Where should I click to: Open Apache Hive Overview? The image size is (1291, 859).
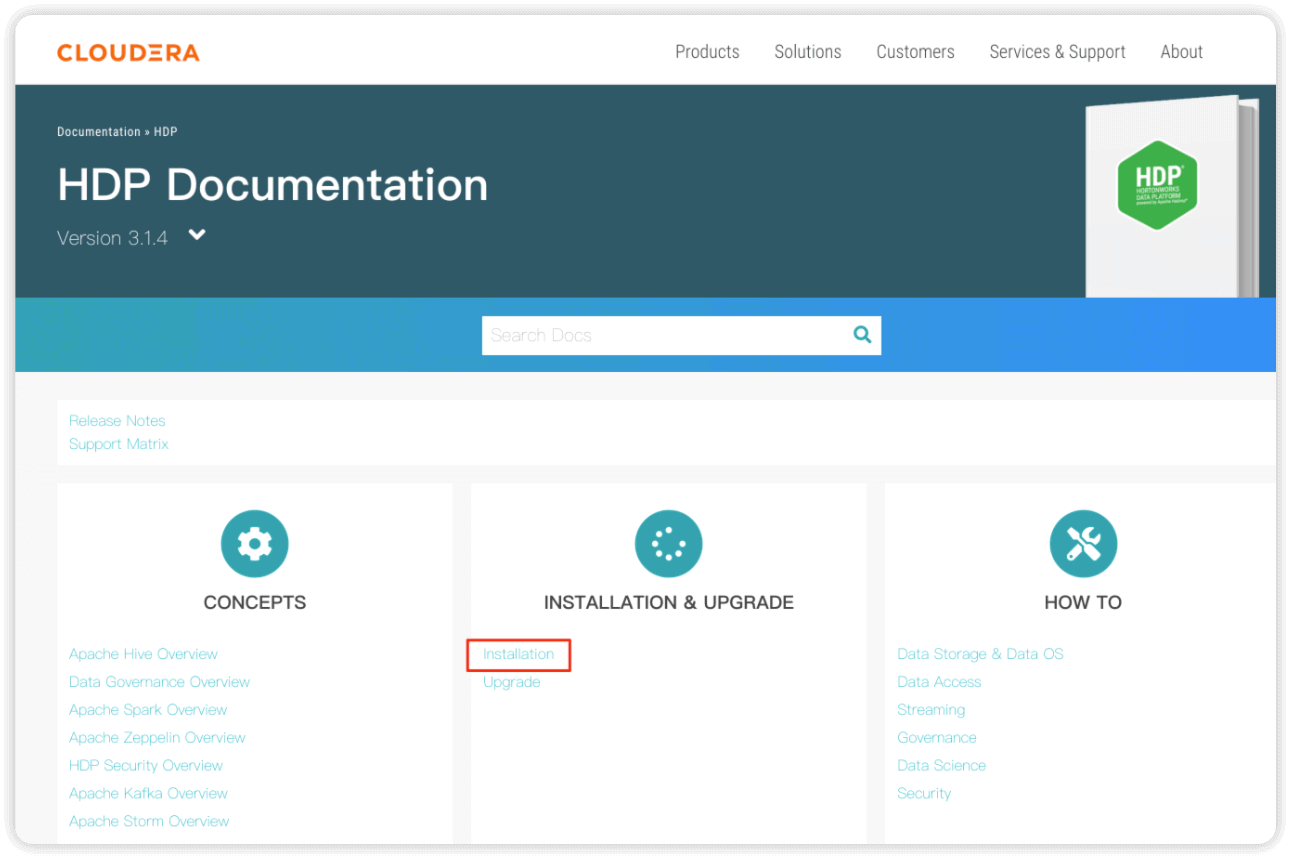click(143, 654)
